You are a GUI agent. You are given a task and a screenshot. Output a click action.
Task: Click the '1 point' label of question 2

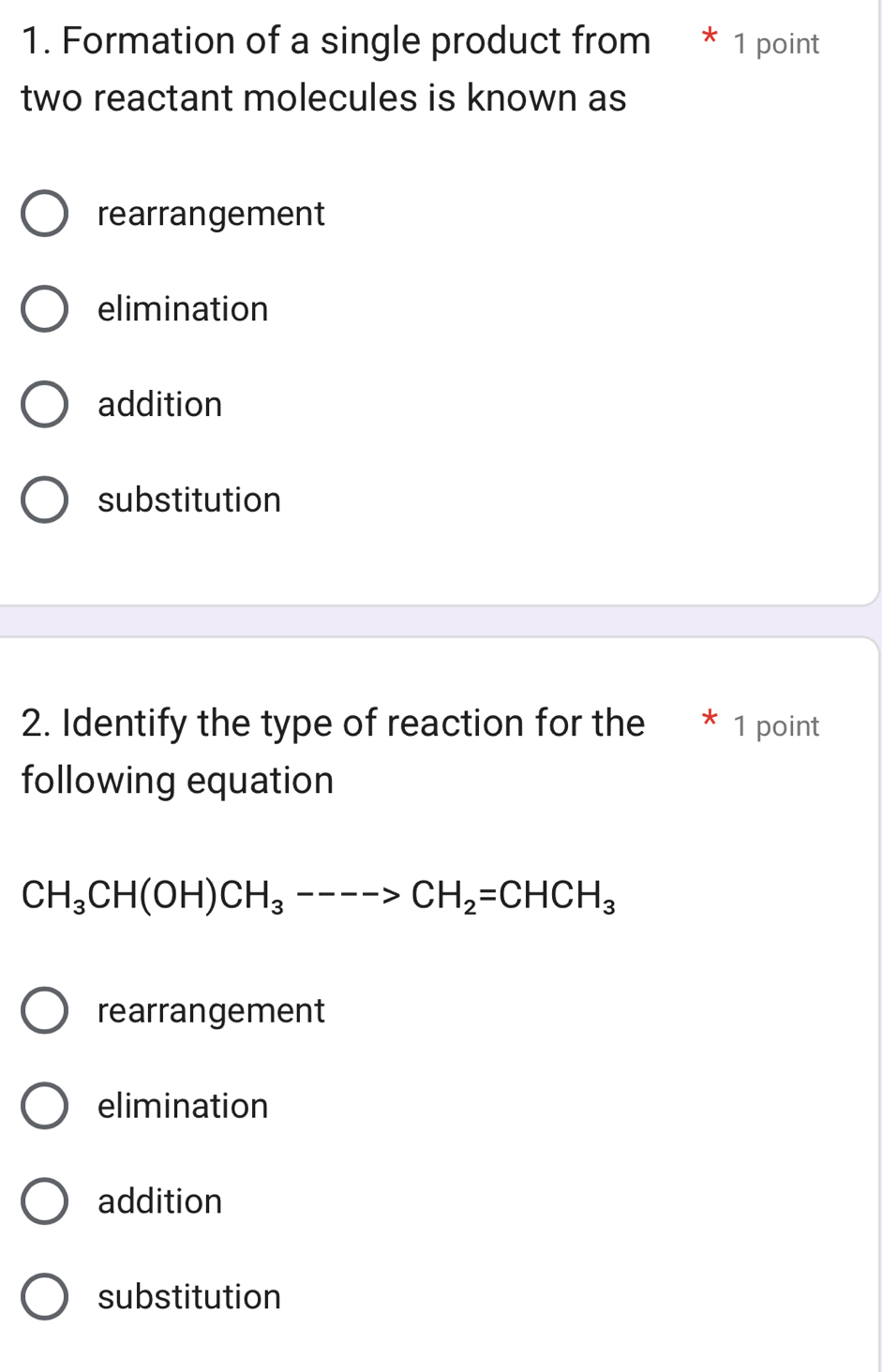coord(776,726)
